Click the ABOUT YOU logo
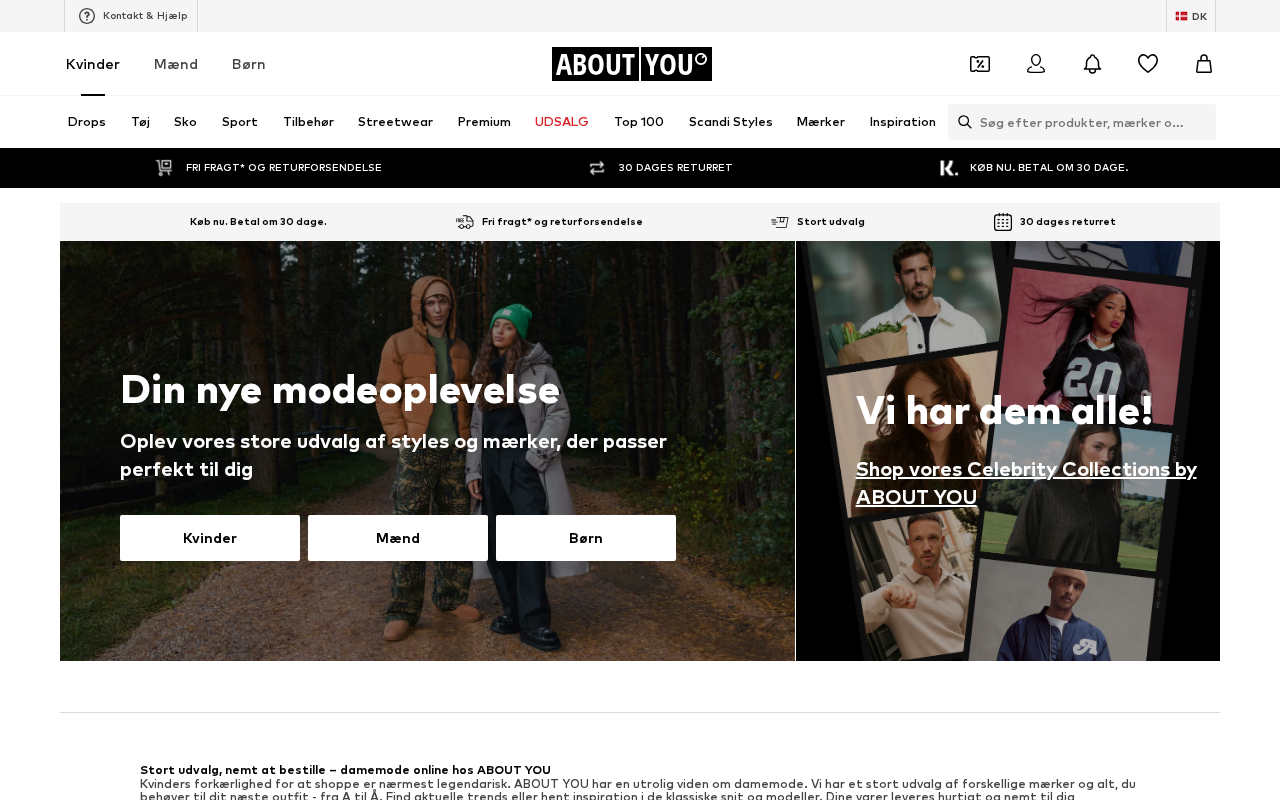This screenshot has width=1280, height=800. pos(632,64)
